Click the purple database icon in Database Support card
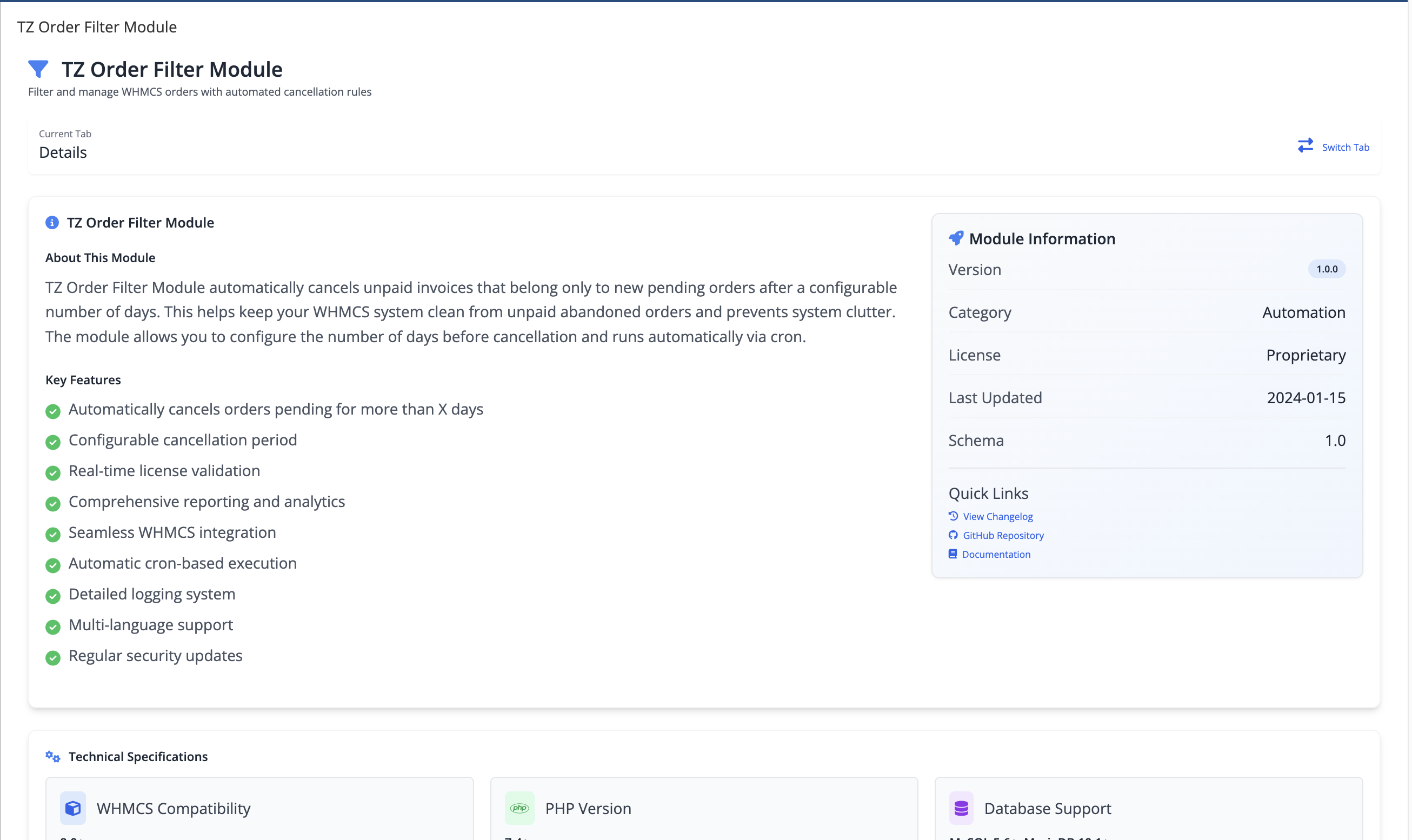The width and height of the screenshot is (1412, 840). [x=961, y=808]
